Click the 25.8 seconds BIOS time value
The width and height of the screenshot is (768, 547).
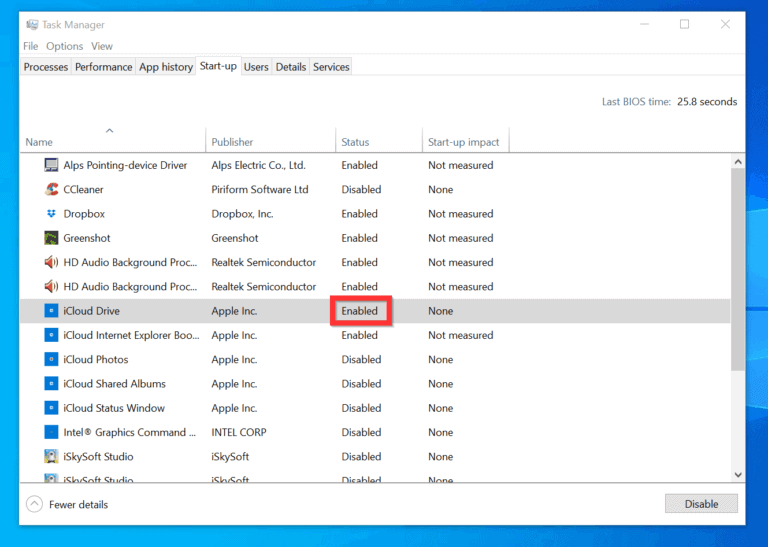(707, 102)
